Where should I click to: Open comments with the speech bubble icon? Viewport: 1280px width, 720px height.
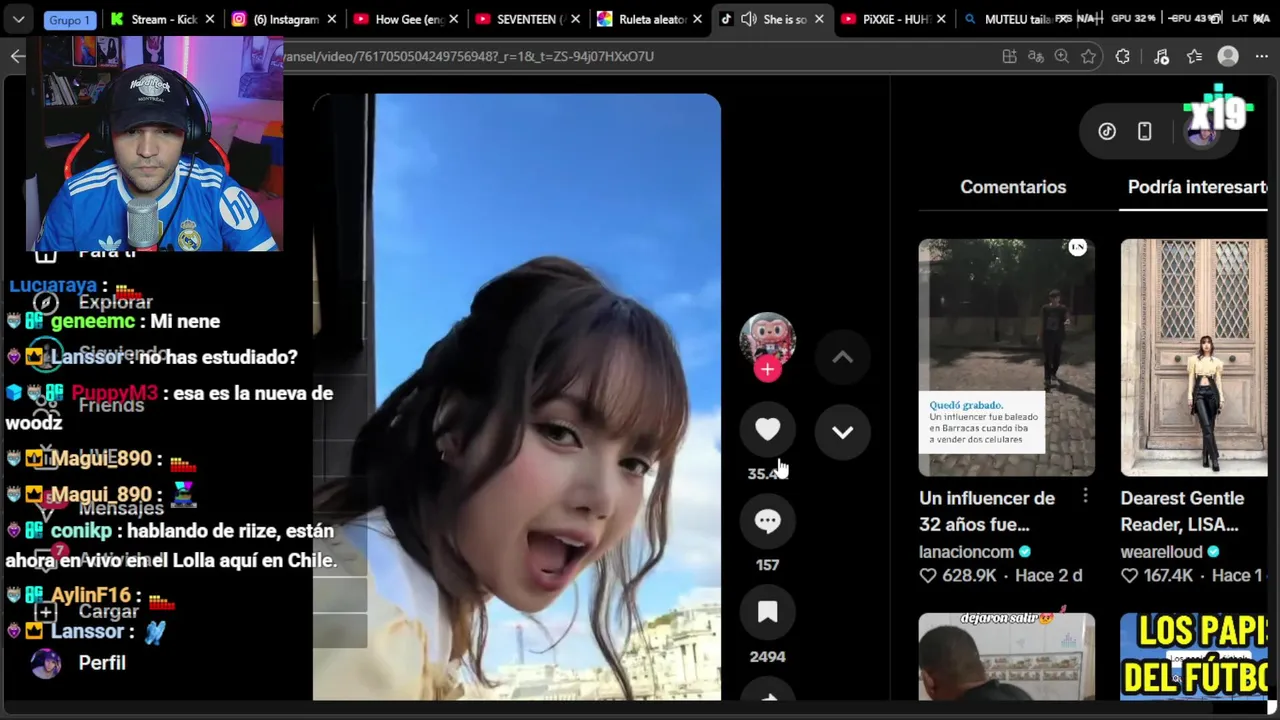tap(767, 521)
